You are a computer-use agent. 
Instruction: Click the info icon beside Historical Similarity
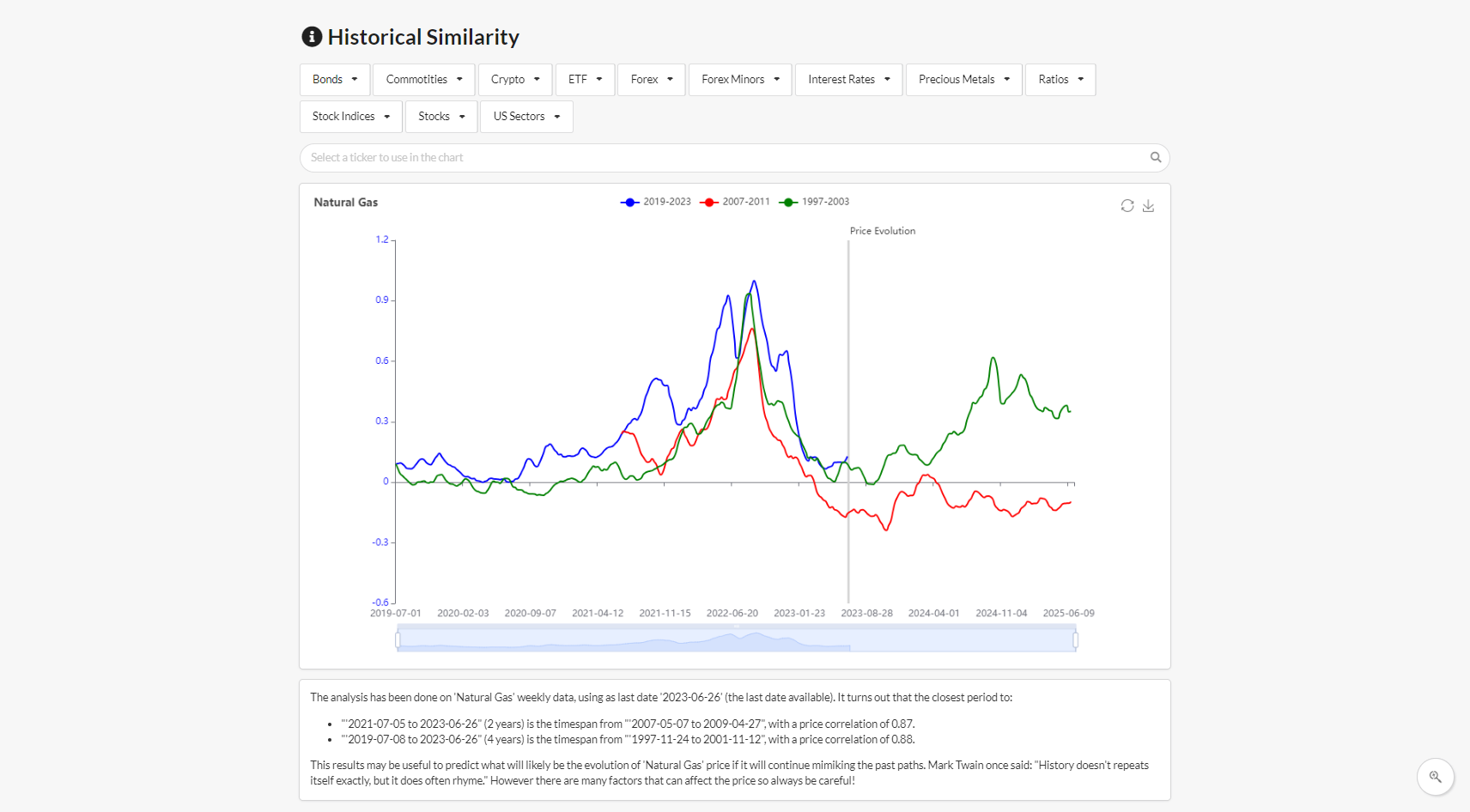312,37
